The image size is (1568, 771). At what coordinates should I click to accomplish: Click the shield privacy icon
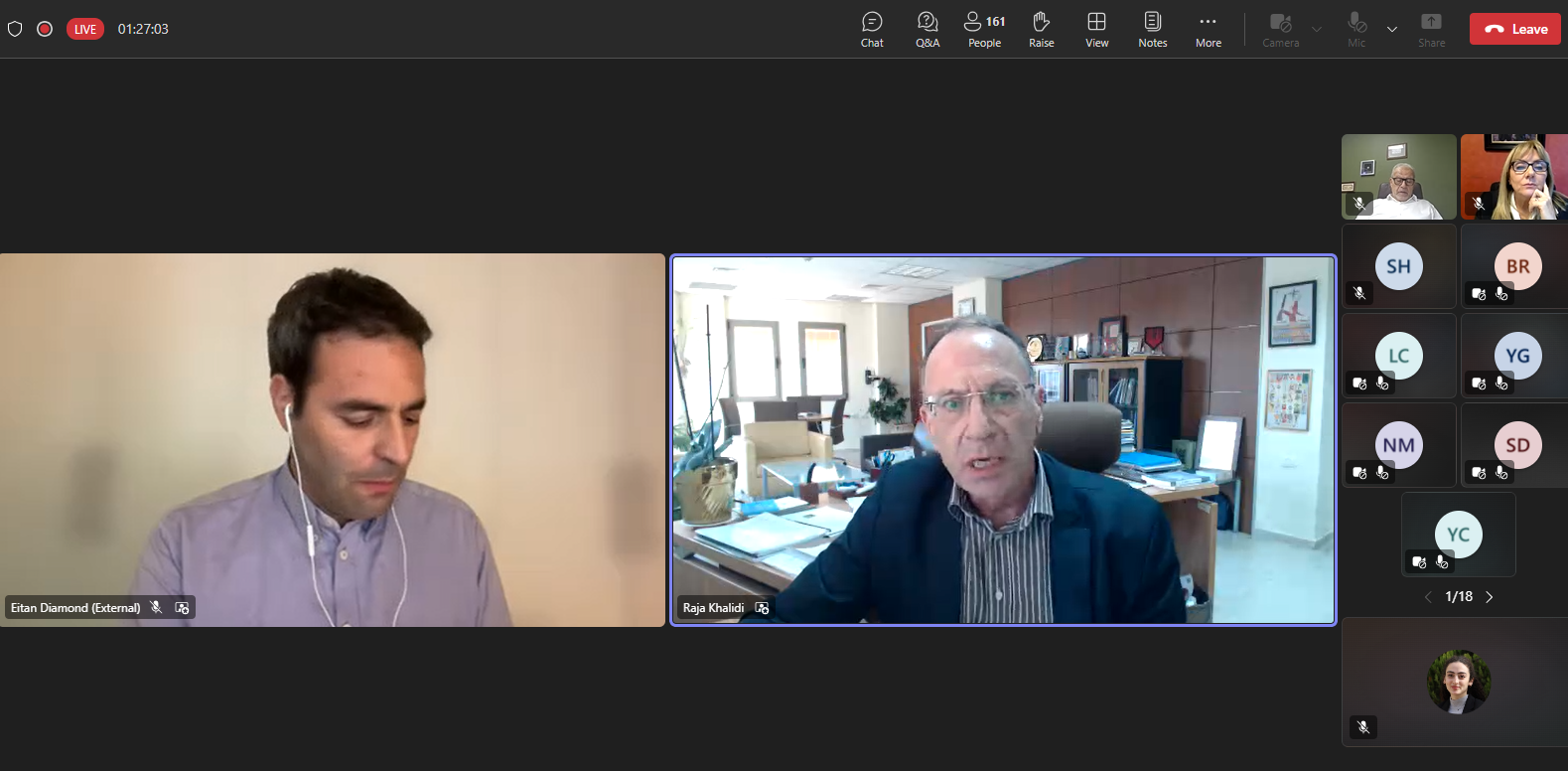pyautogui.click(x=15, y=29)
